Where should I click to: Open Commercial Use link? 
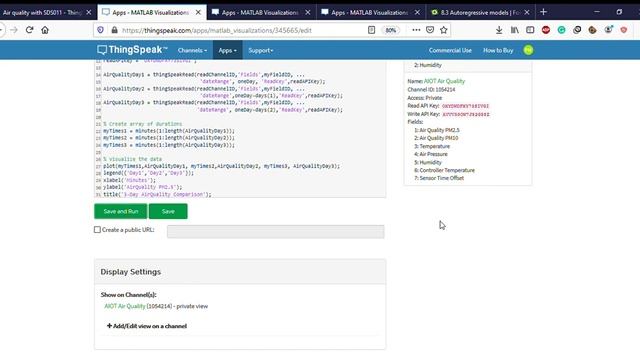pos(450,50)
